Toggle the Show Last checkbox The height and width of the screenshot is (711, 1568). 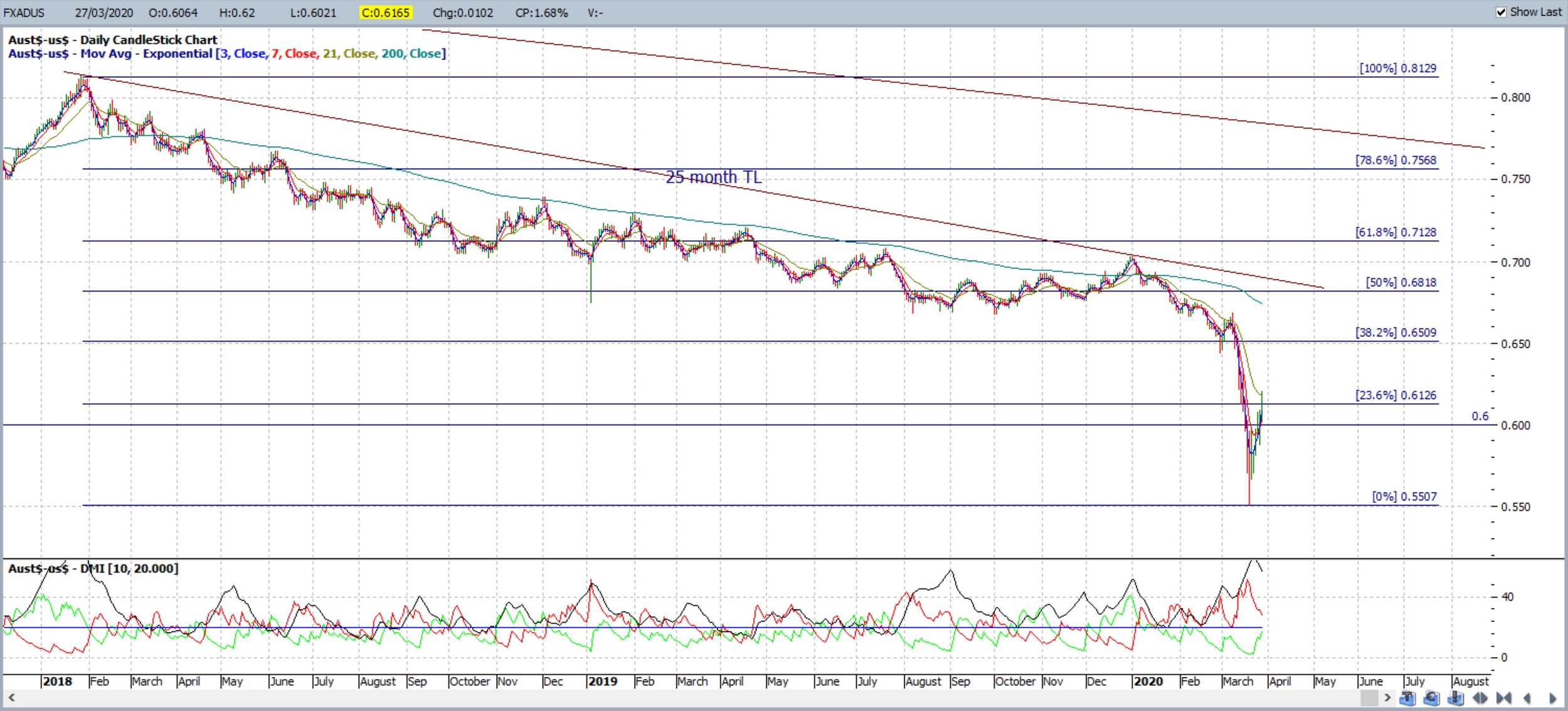[x=1501, y=12]
